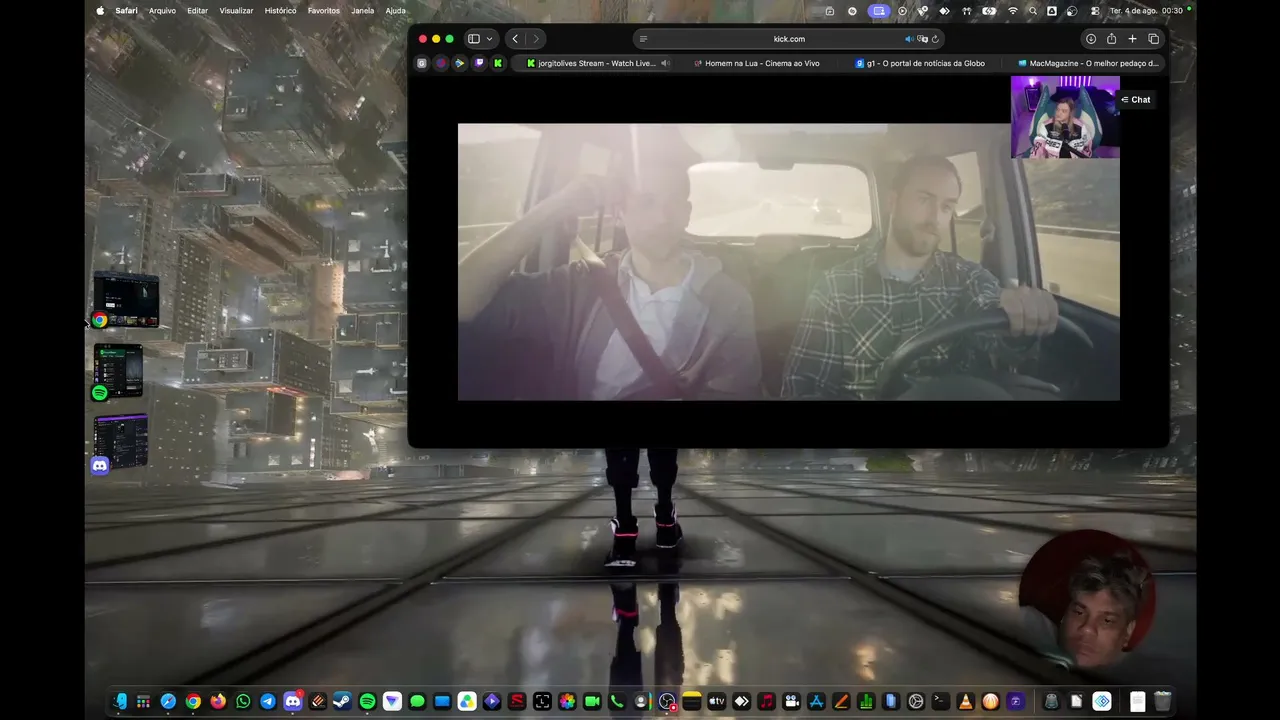
Task: Open Telegram from the Dock
Action: point(268,702)
